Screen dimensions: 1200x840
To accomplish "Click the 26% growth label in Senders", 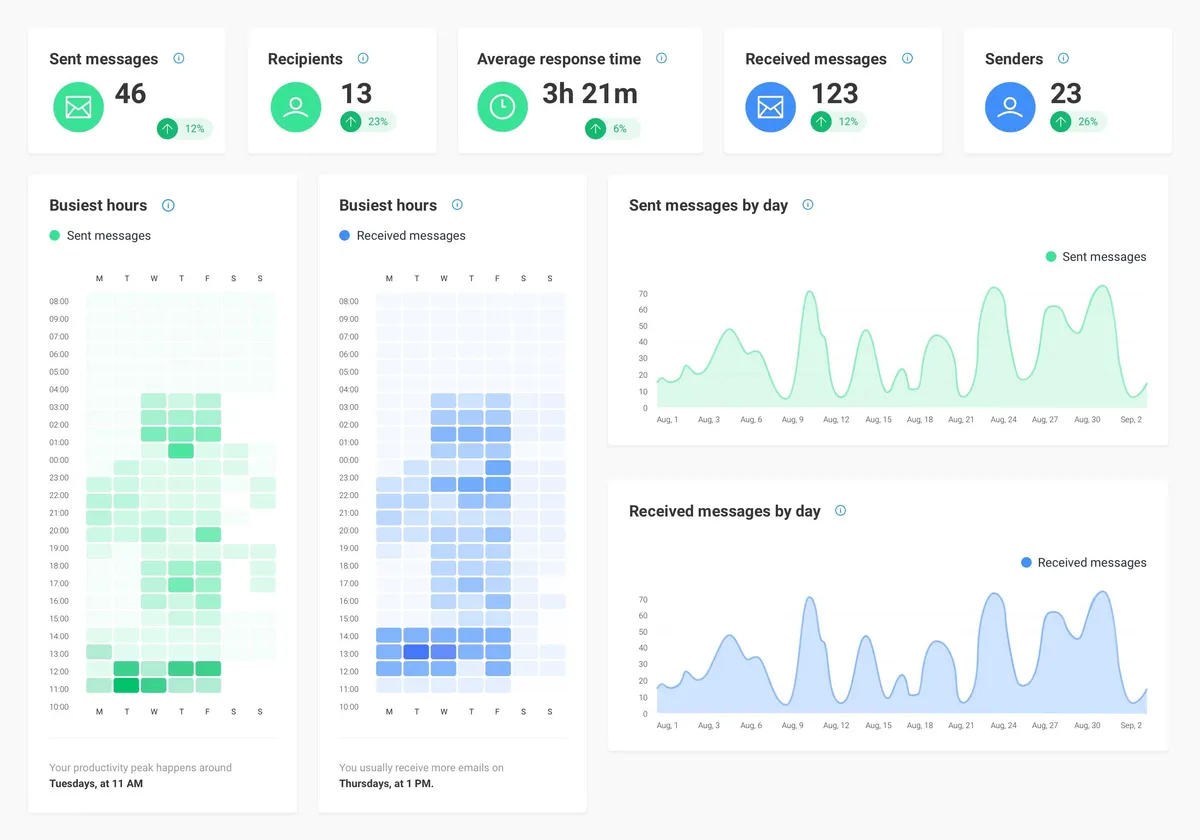I will point(1088,122).
